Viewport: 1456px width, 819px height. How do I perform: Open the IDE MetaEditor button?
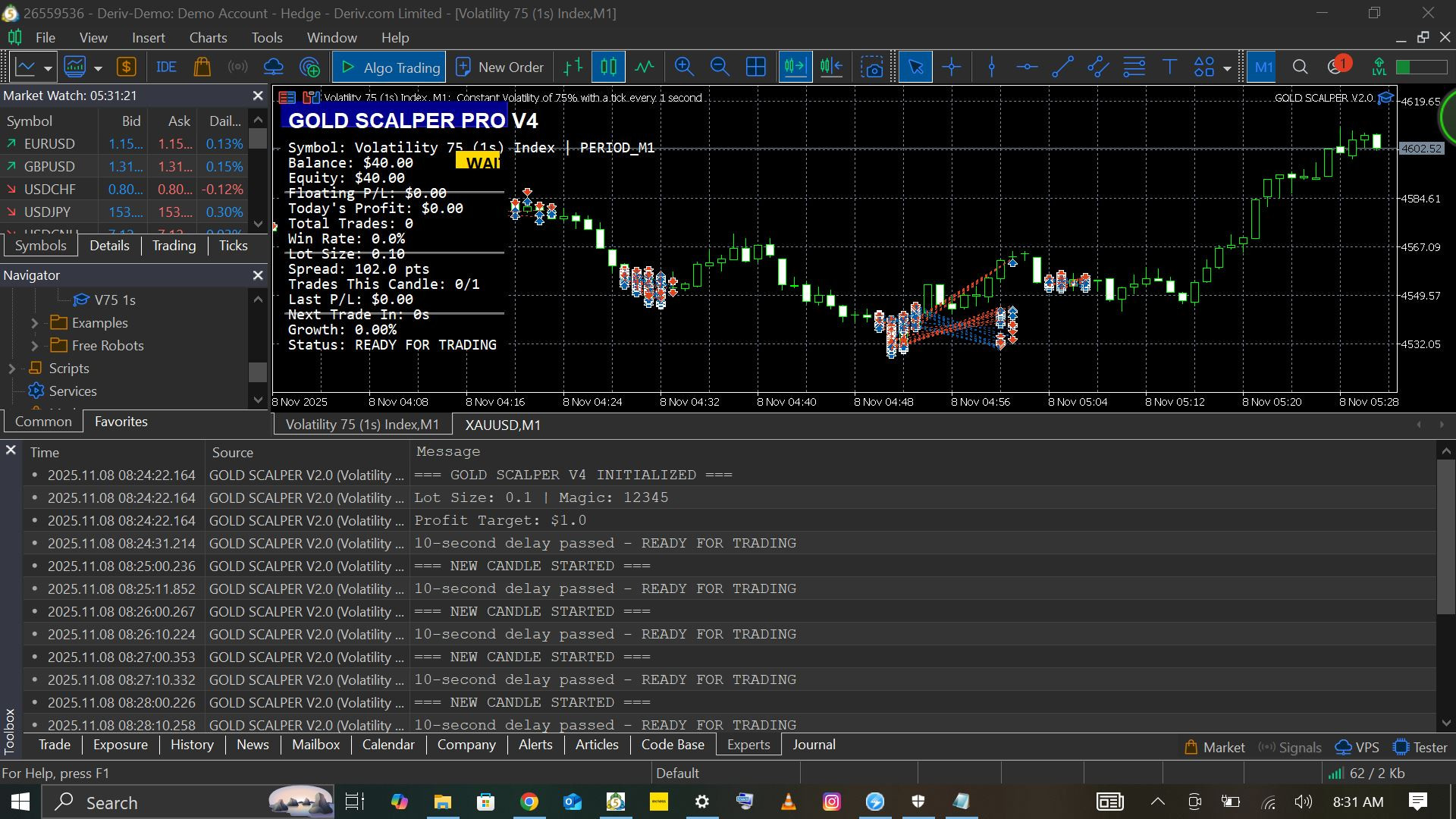pos(166,67)
